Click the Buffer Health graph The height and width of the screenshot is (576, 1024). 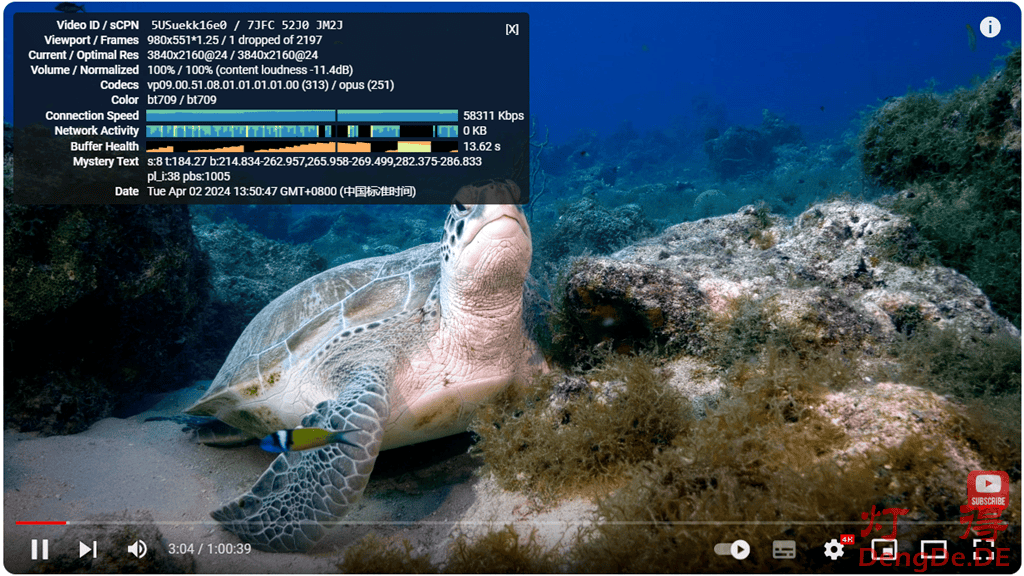302,146
